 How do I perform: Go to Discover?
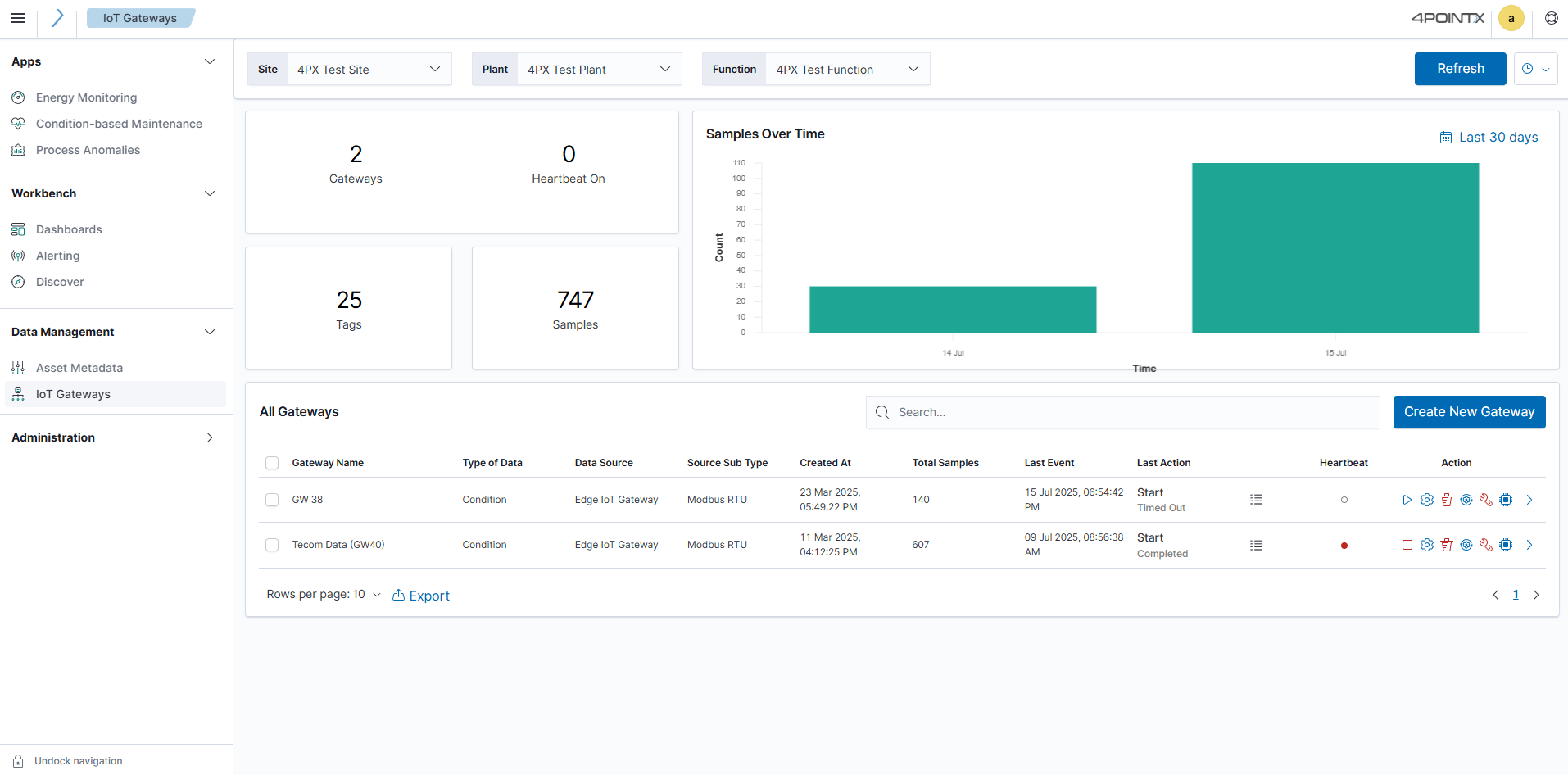[x=60, y=282]
